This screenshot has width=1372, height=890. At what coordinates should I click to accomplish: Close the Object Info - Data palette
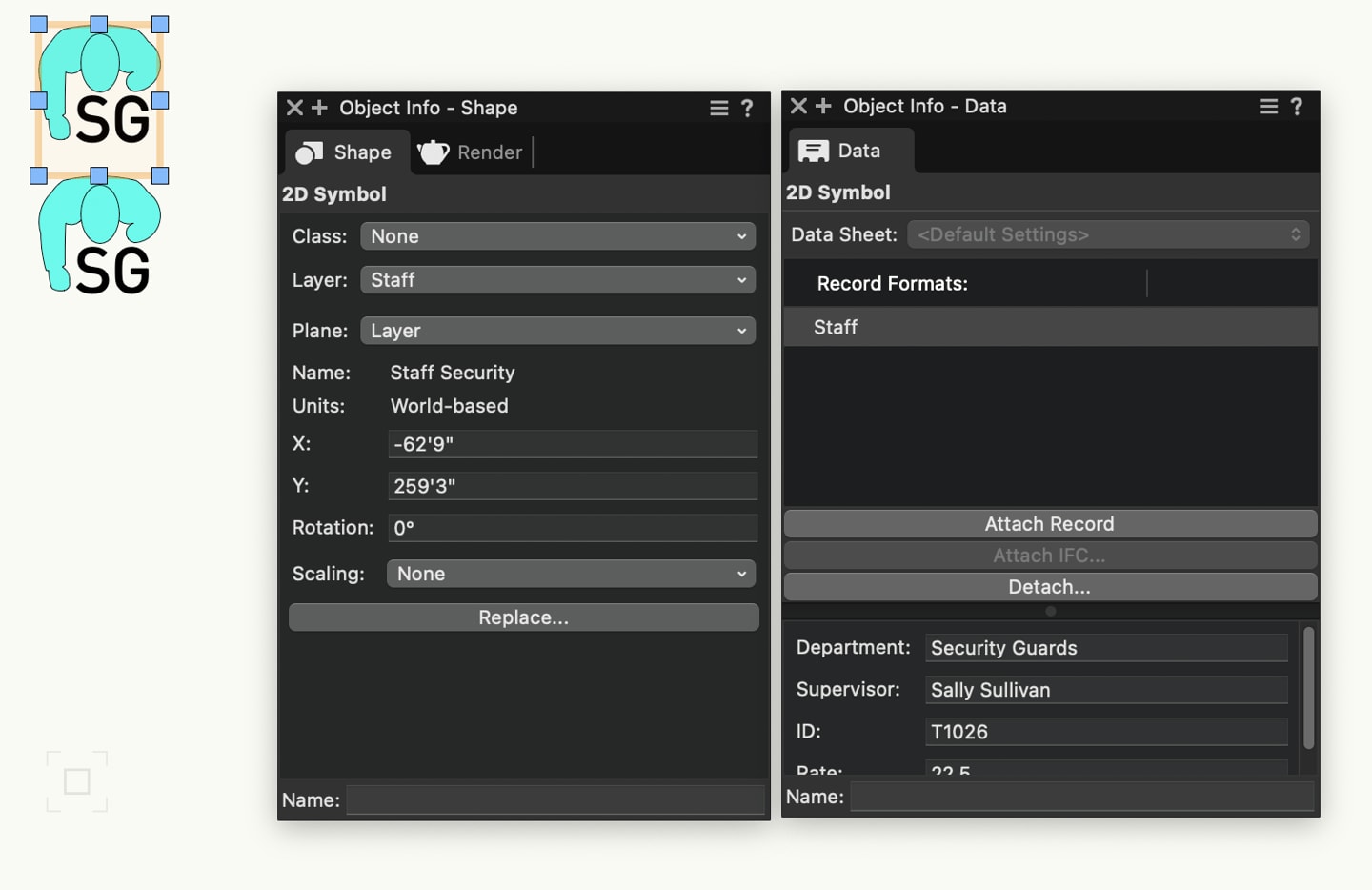798,106
